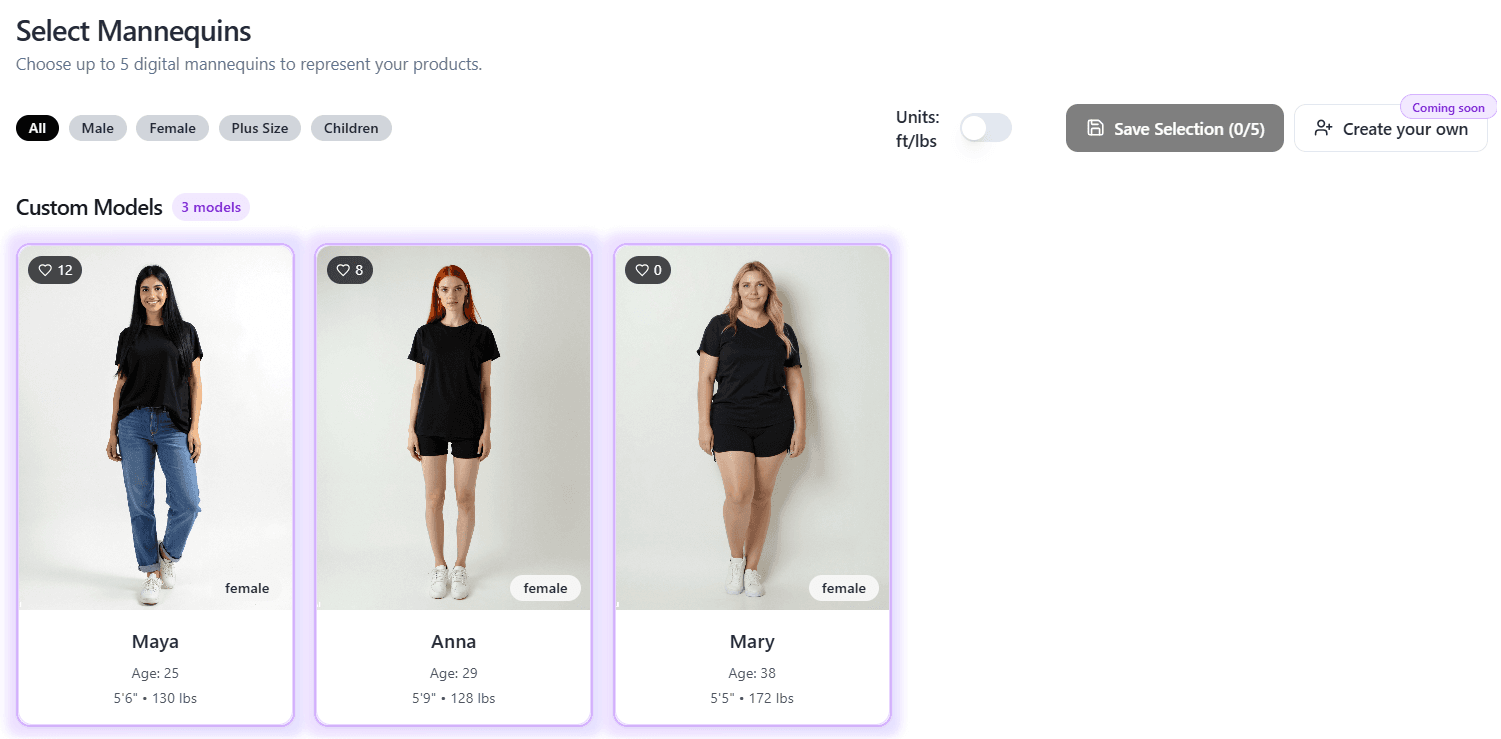The height and width of the screenshot is (739, 1501).
Task: Click the female badge on Anna's card
Action: click(x=545, y=588)
